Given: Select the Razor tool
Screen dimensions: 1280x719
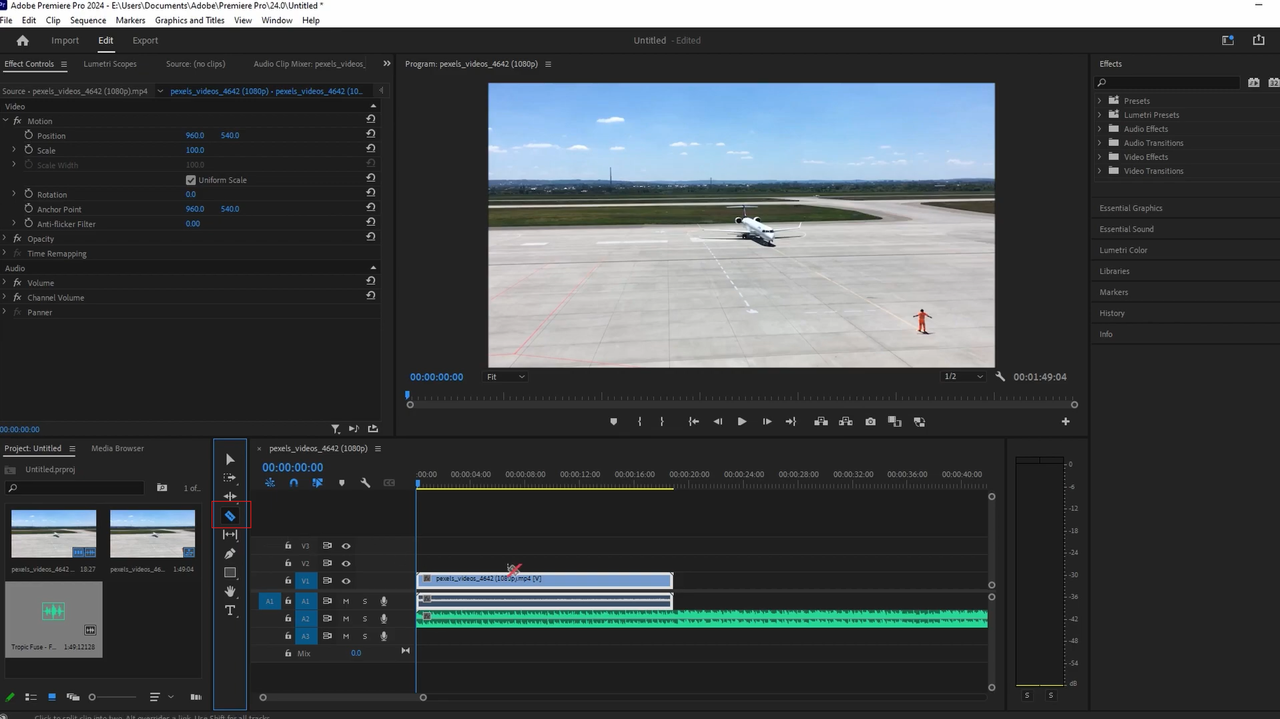Looking at the screenshot, I should [230, 516].
